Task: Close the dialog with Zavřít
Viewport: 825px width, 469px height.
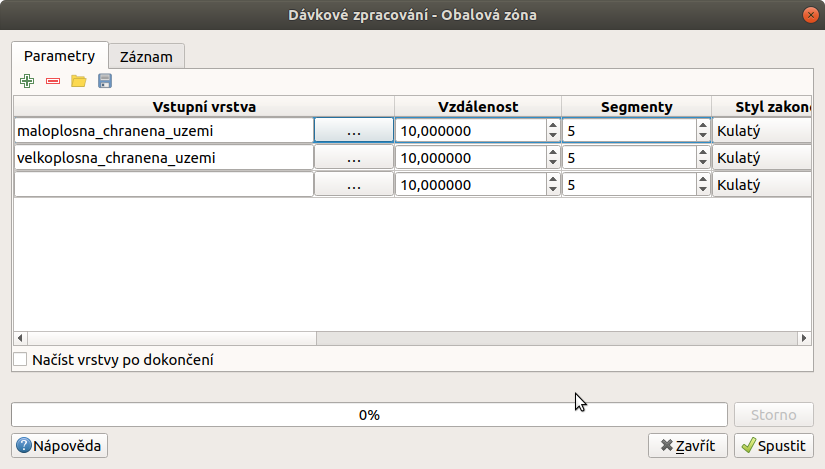Action: pos(688,446)
